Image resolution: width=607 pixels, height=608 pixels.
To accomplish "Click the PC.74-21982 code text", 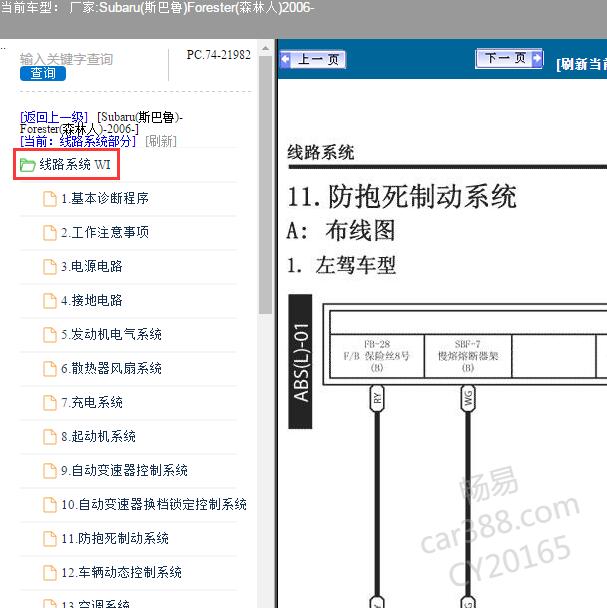I will coord(218,55).
